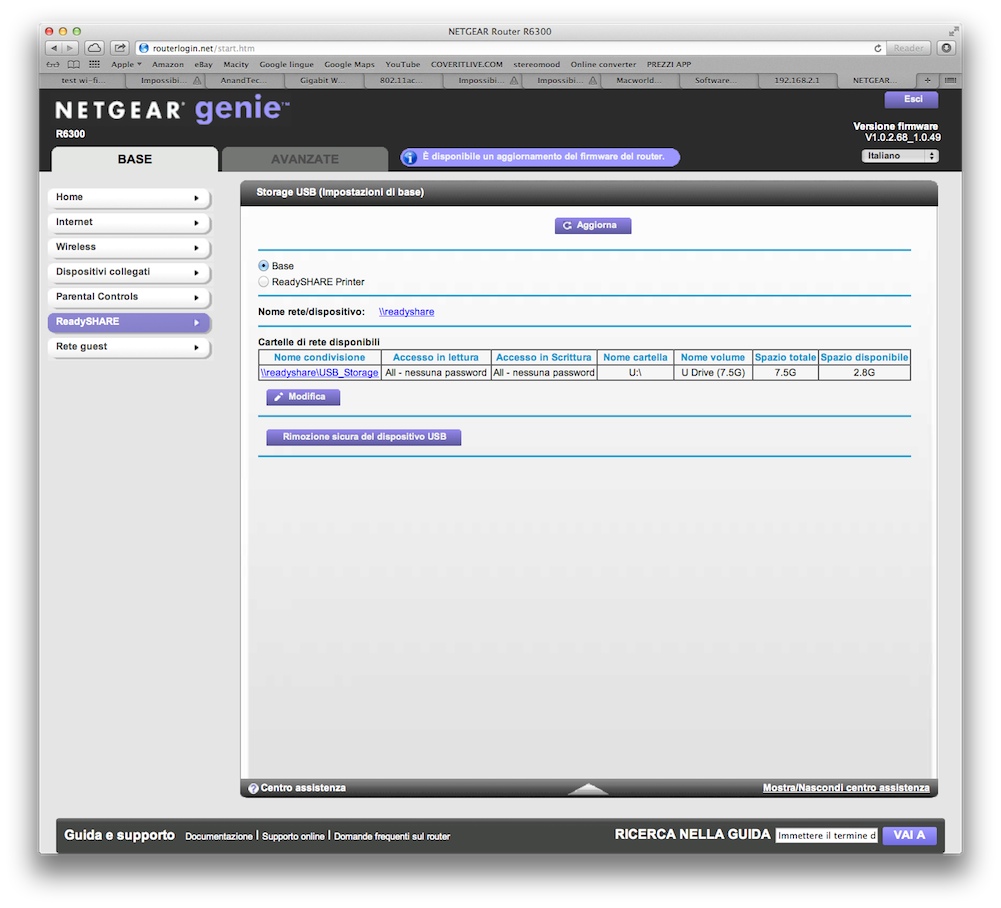Click the routerlogin.net address bar
The width and height of the screenshot is (1001, 908).
509,48
